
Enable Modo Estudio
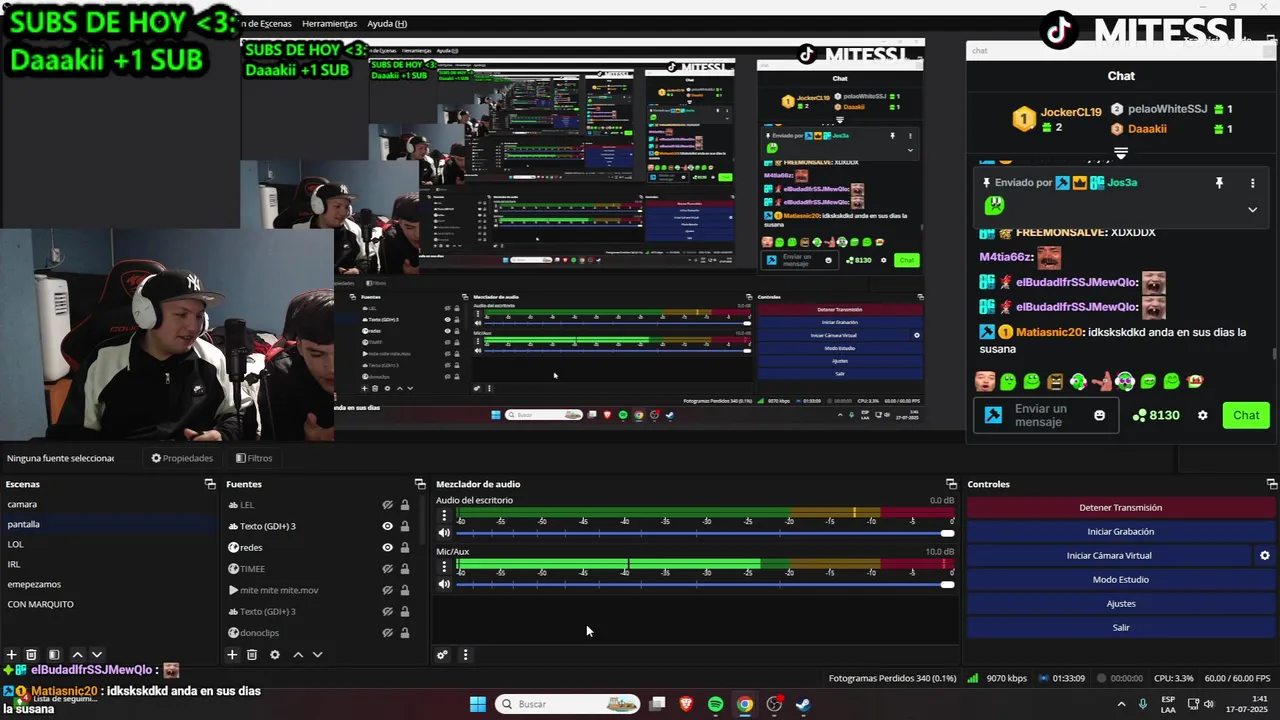(1121, 579)
